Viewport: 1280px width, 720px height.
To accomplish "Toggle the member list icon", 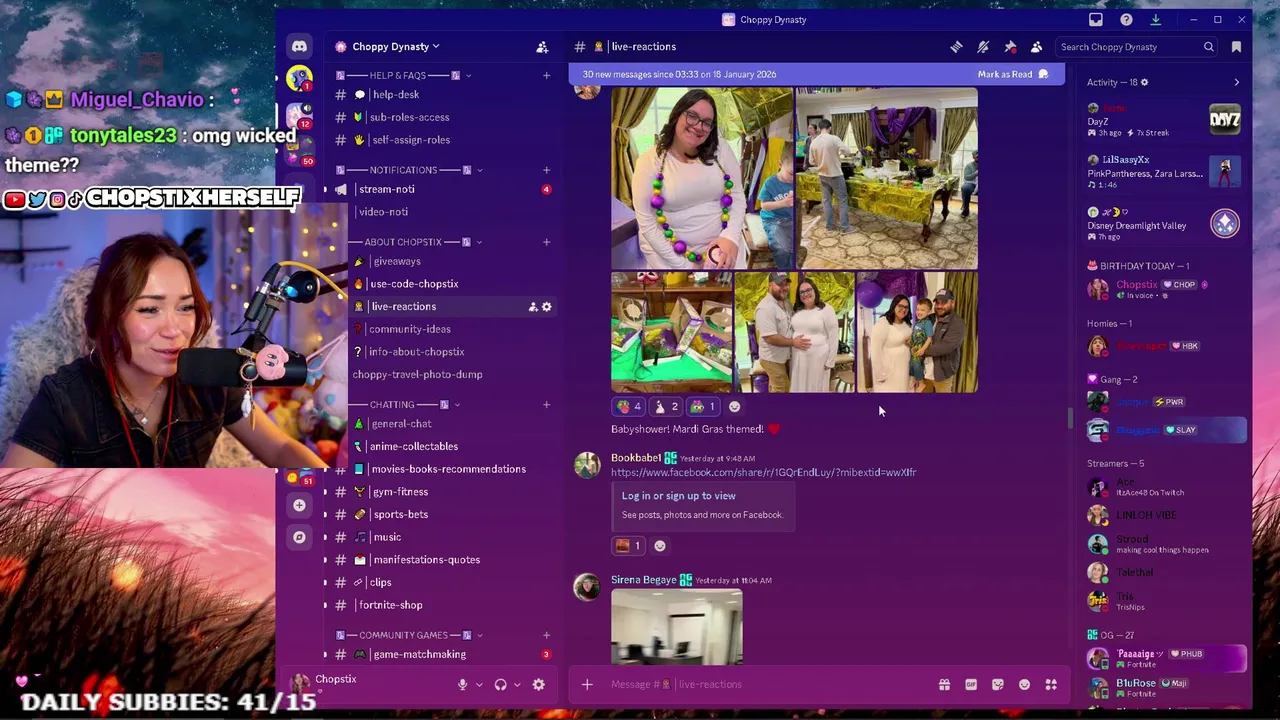I will point(1036,47).
